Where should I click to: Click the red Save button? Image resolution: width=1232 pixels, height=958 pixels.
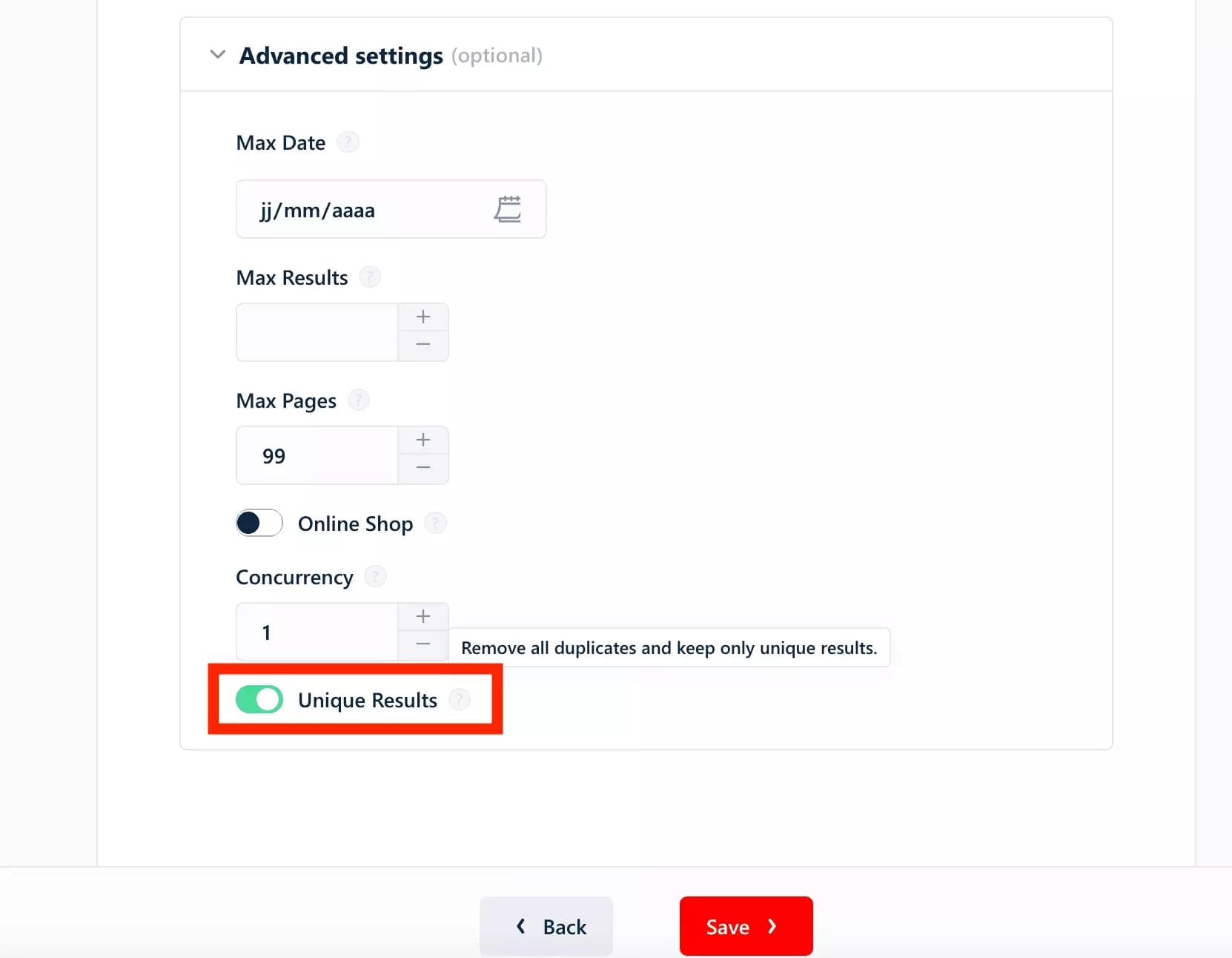pos(746,926)
